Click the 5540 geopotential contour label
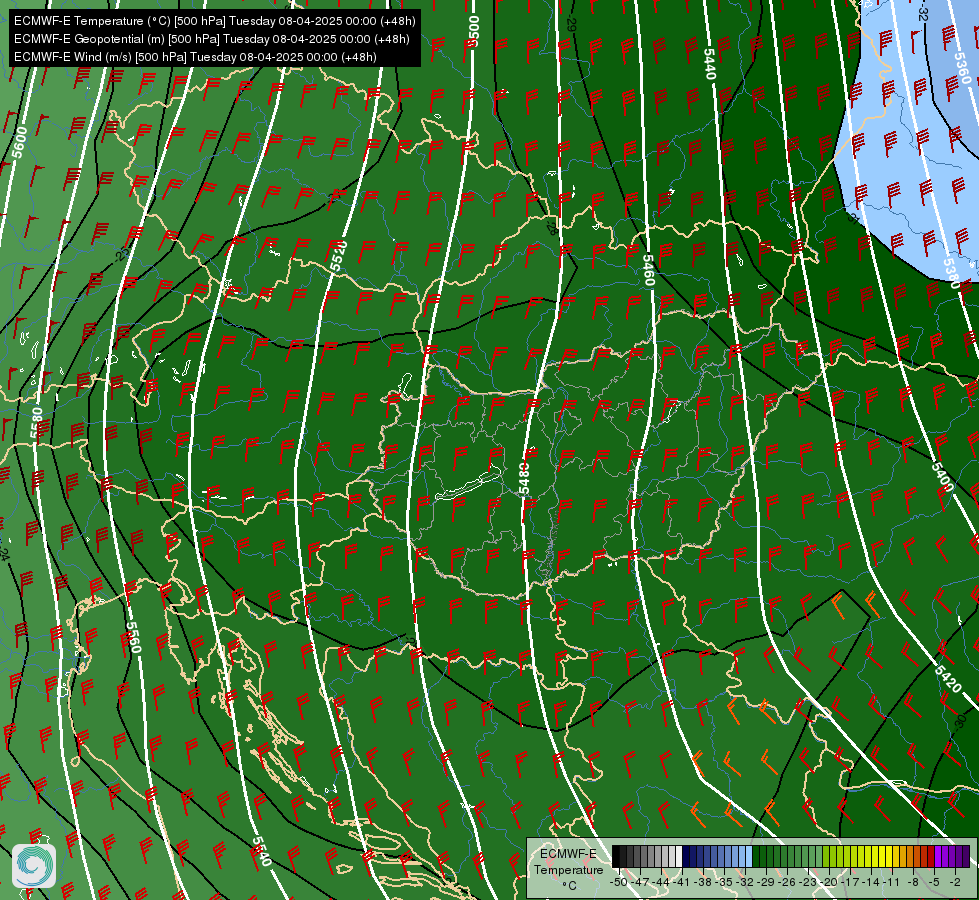Image resolution: width=979 pixels, height=900 pixels. click(262, 851)
